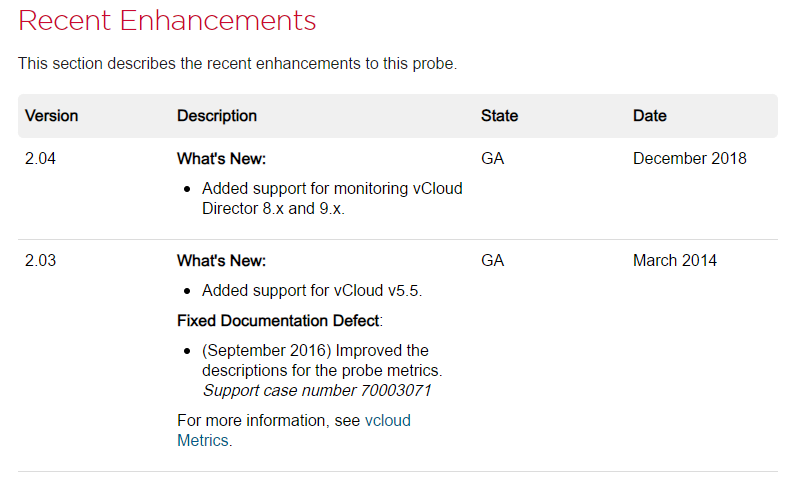Click the vCloud Director 8.x and 9.x bullet
This screenshot has height=479, width=787.
(x=331, y=198)
